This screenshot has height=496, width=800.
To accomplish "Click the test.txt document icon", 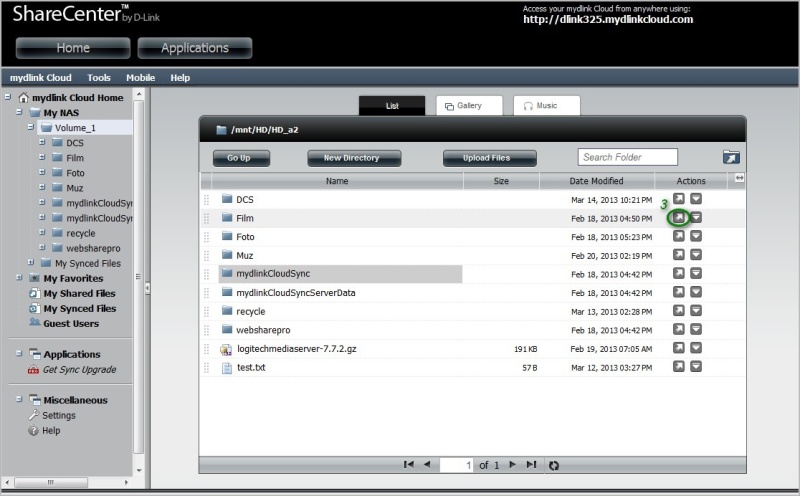I will point(227,368).
